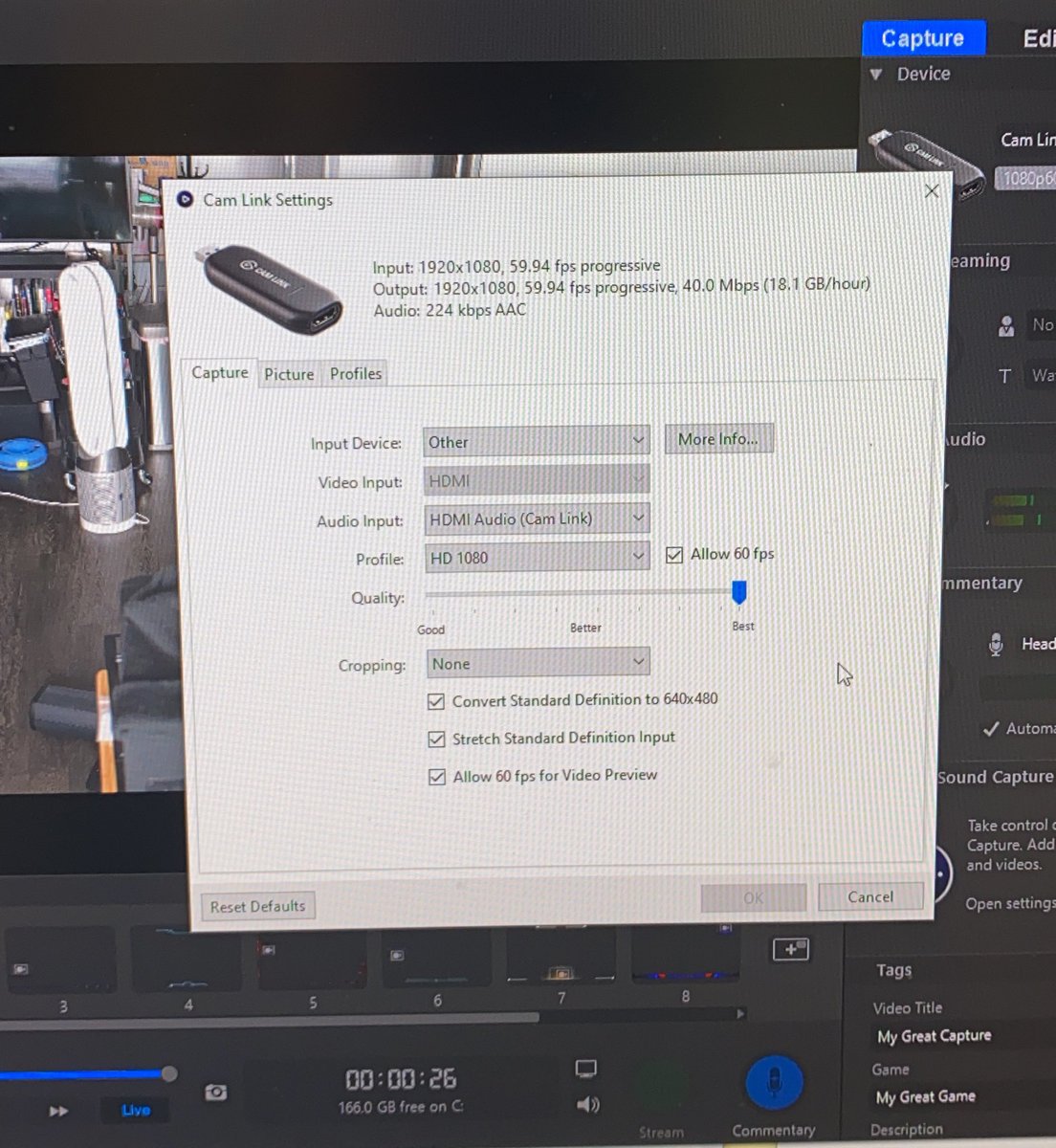Click the snapshot camera icon
The width and height of the screenshot is (1056, 1148).
216,1092
